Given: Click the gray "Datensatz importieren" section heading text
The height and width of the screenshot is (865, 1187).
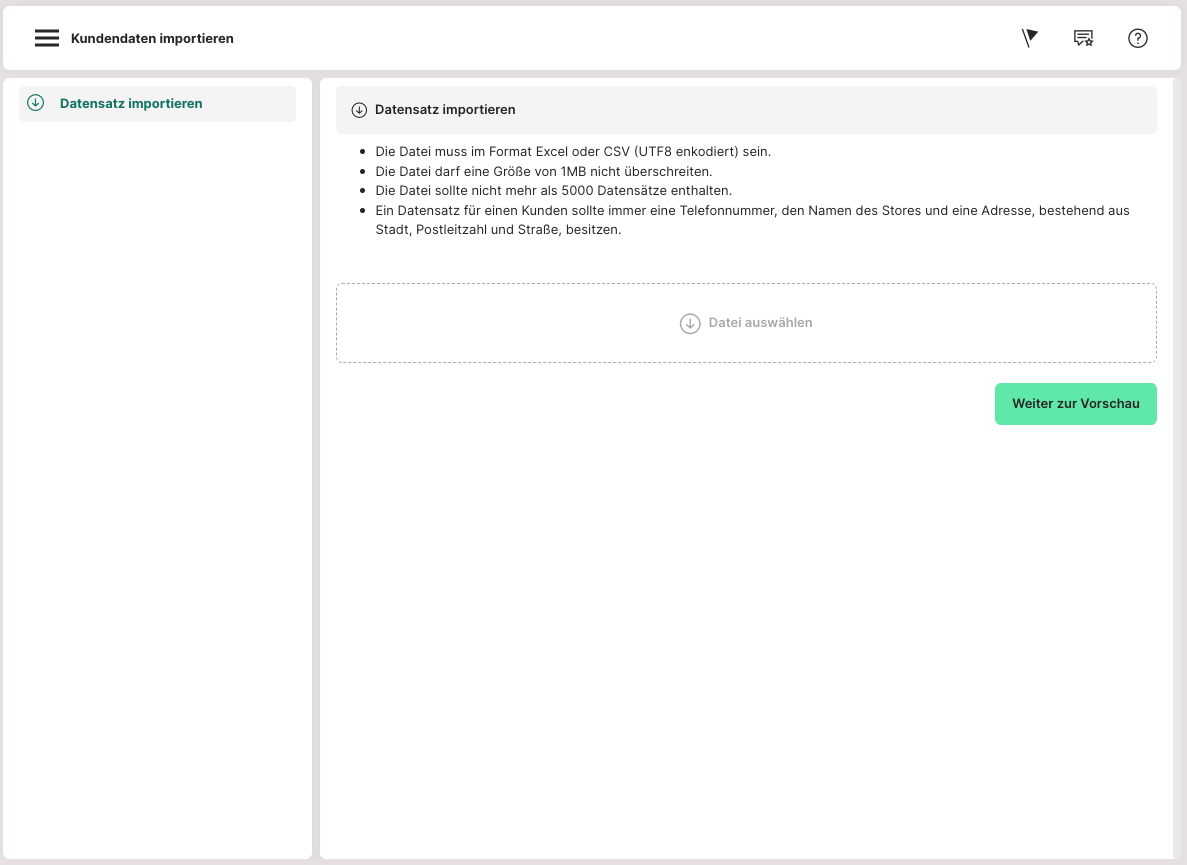Looking at the screenshot, I should point(445,110).
